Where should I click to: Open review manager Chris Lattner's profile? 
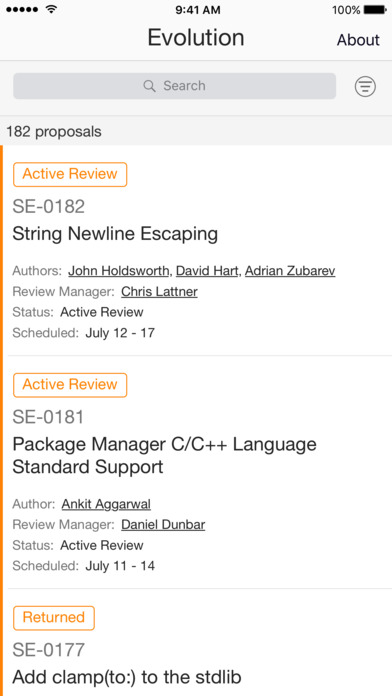tap(159, 292)
